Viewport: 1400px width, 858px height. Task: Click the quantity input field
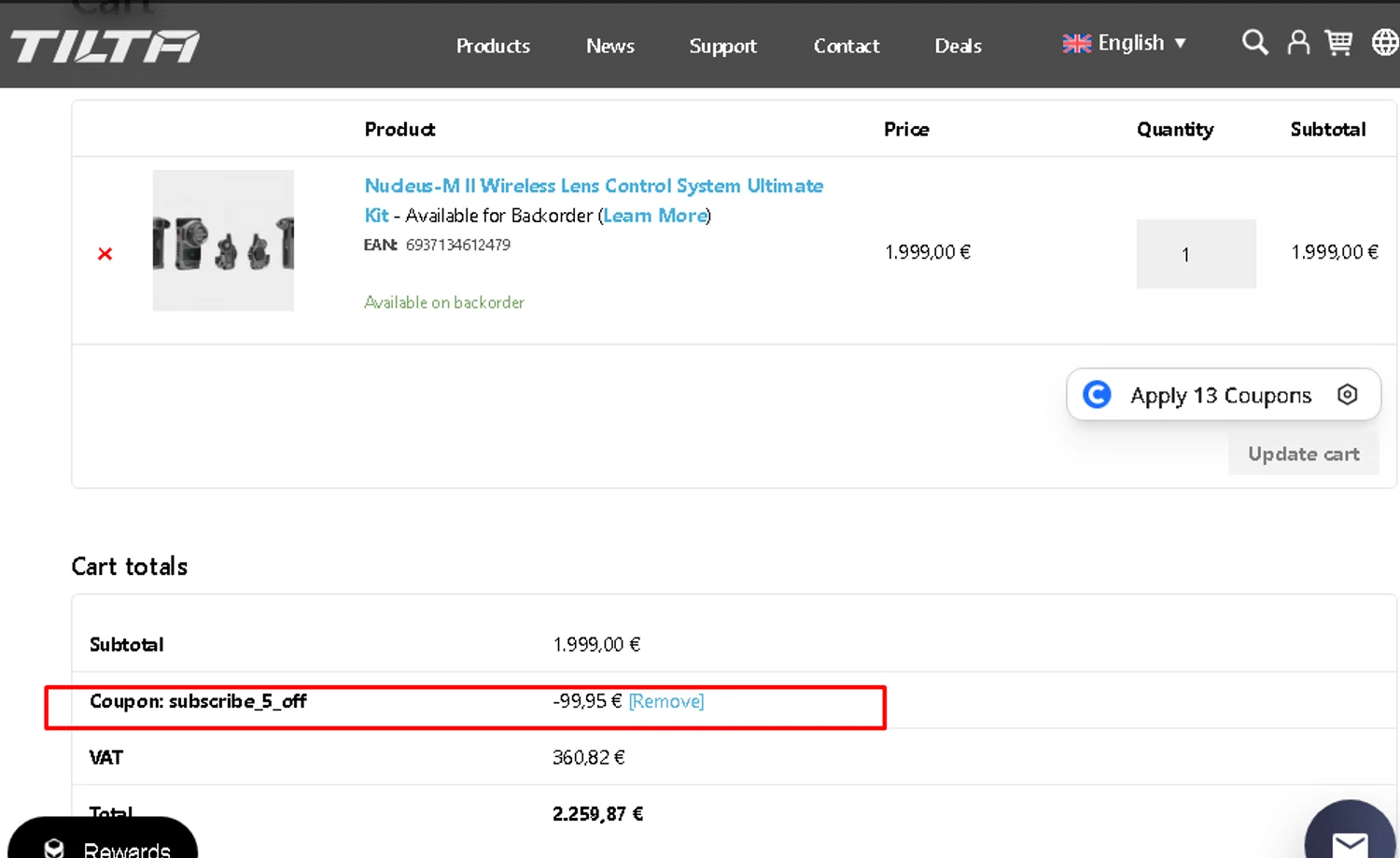(x=1196, y=254)
